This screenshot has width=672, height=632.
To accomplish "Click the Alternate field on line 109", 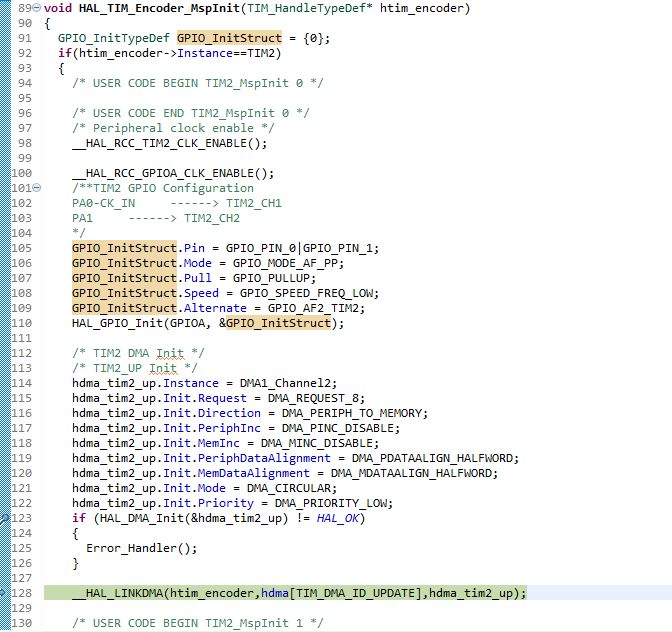I will point(215,308).
